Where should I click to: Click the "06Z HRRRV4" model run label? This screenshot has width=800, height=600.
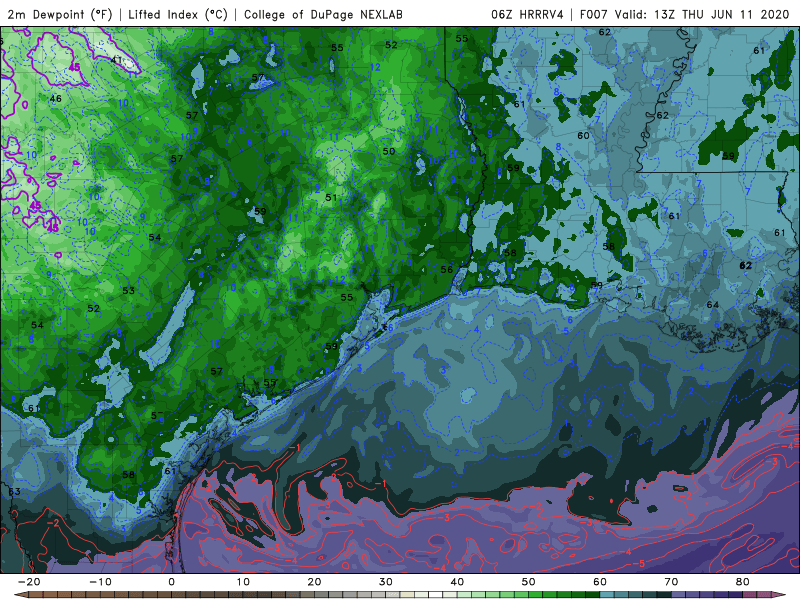point(527,14)
